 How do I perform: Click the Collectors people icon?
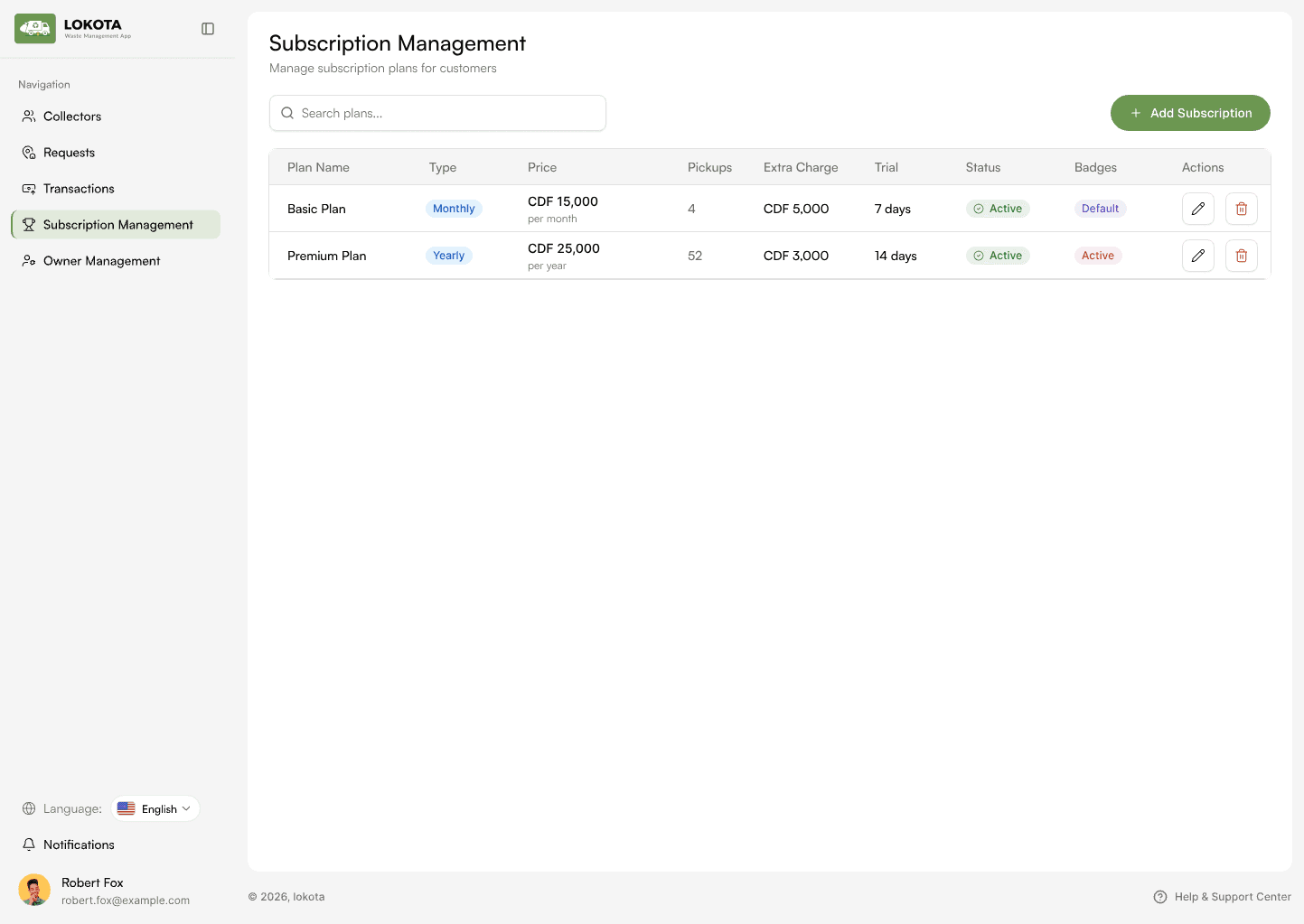[x=29, y=117]
